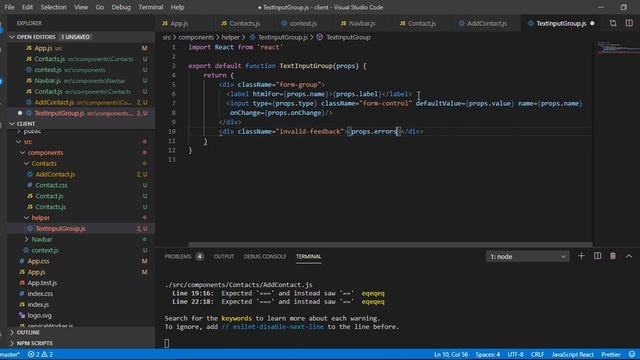Click the master branch status bar item
The width and height of the screenshot is (640, 360).
pyautogui.click(x=10, y=355)
